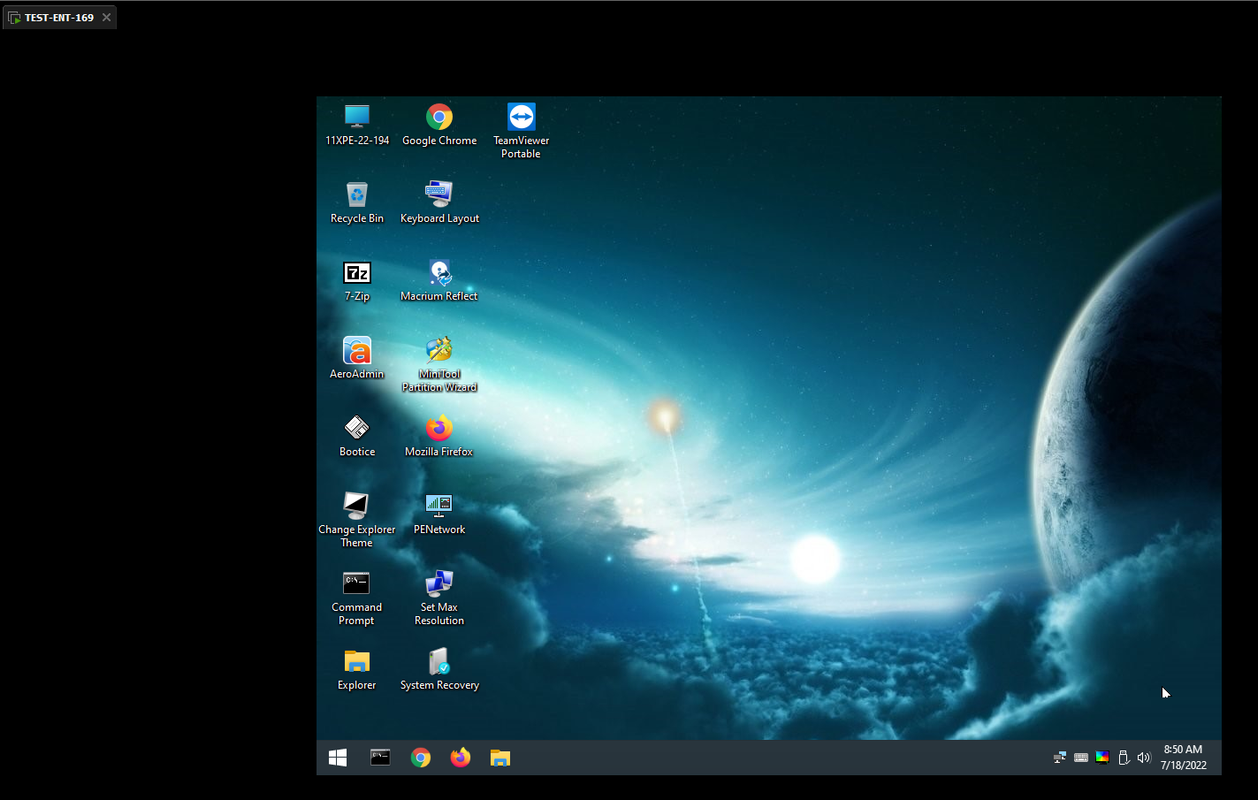
Task: Click the keyboard tray icon
Action: 1081,758
